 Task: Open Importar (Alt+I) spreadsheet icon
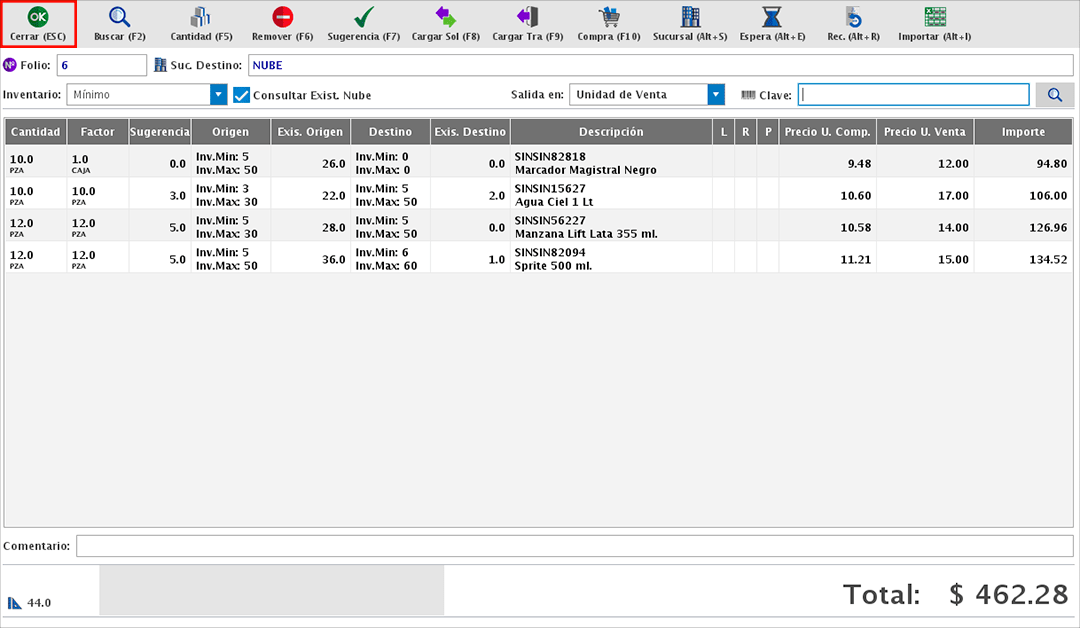[x=935, y=17]
